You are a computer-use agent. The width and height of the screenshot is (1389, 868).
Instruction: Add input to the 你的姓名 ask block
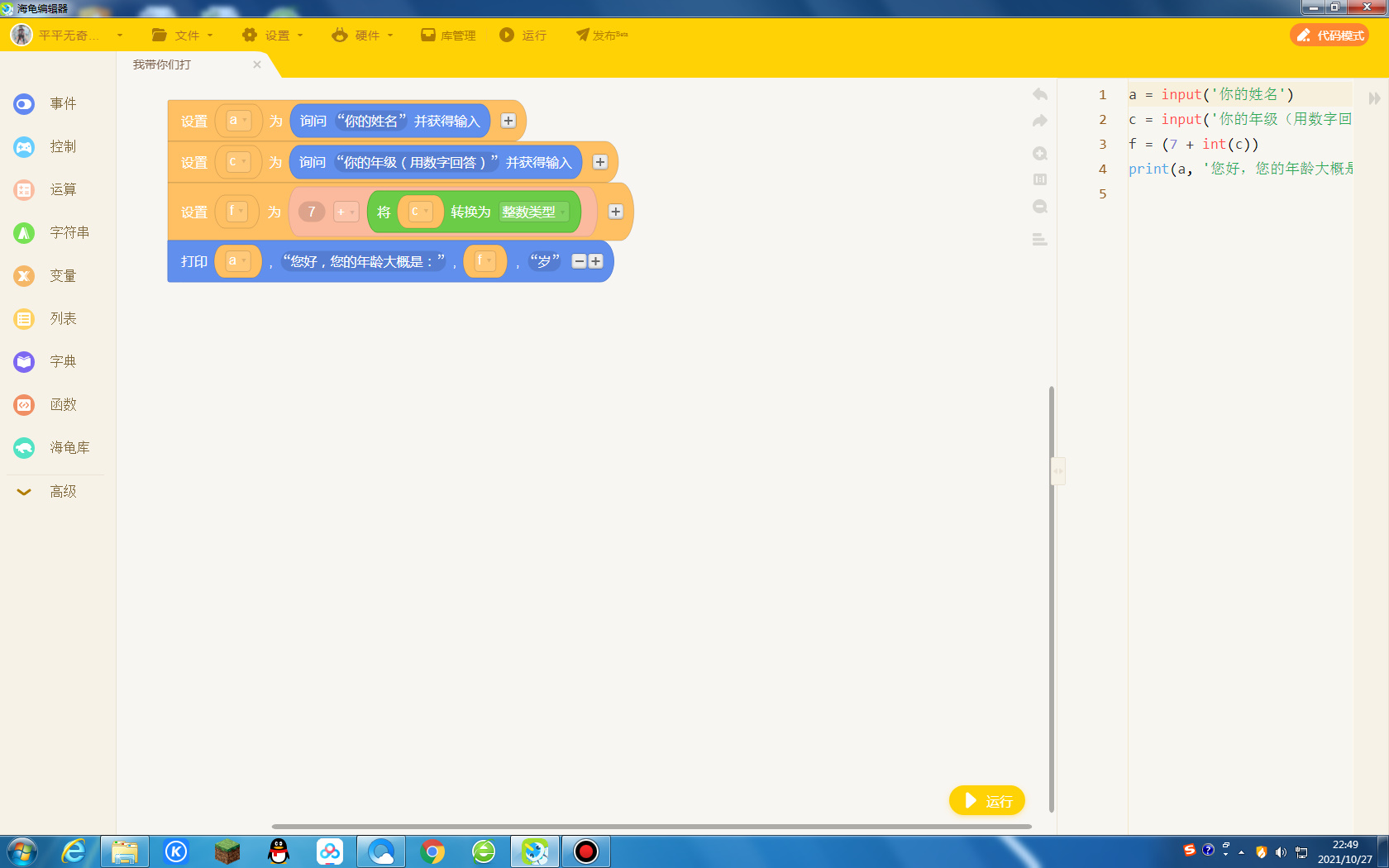pos(508,121)
